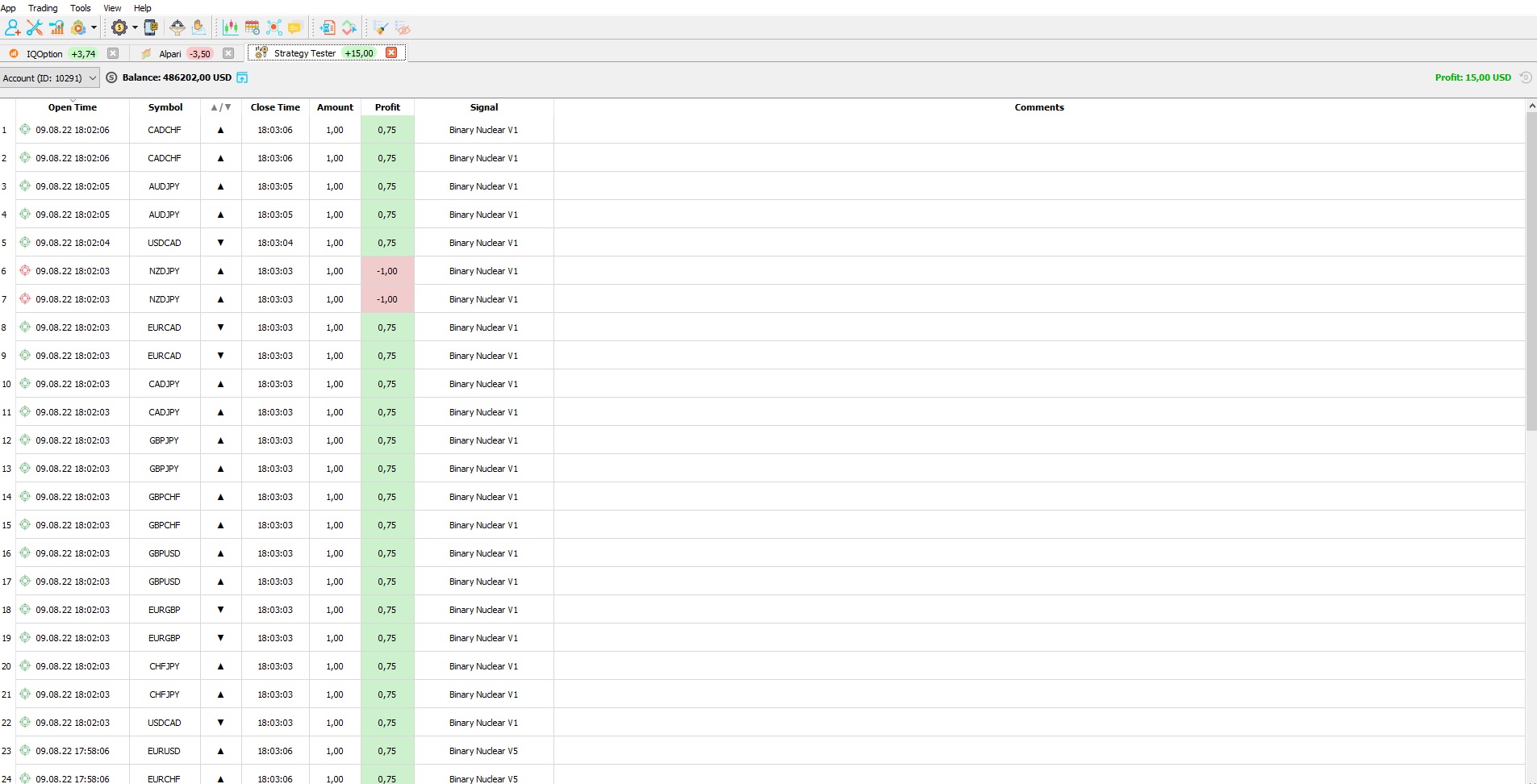Viewport: 1537px width, 784px height.
Task: Sort by the Close Time column header
Action: [x=275, y=107]
